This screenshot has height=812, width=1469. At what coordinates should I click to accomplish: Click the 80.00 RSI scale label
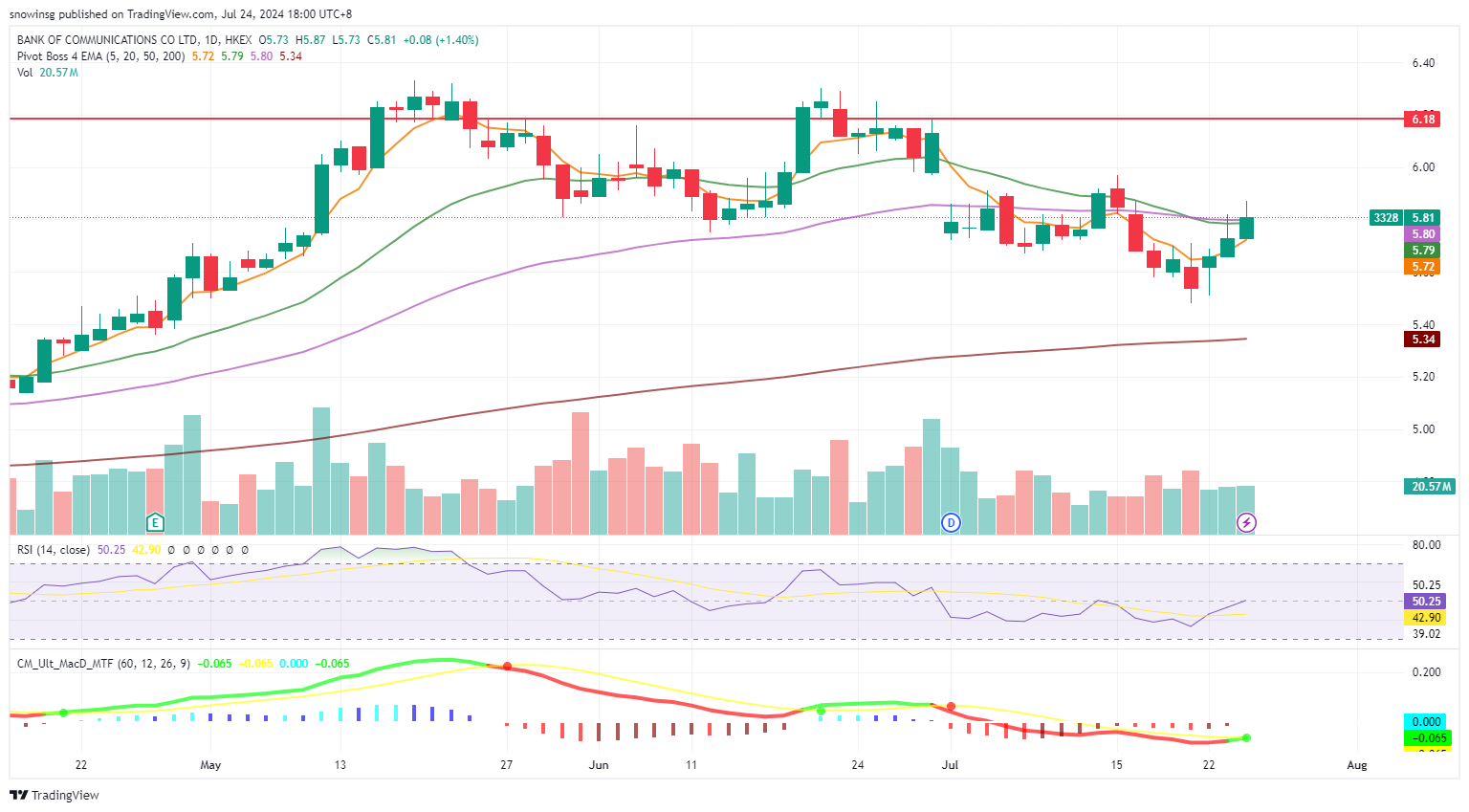1426,545
